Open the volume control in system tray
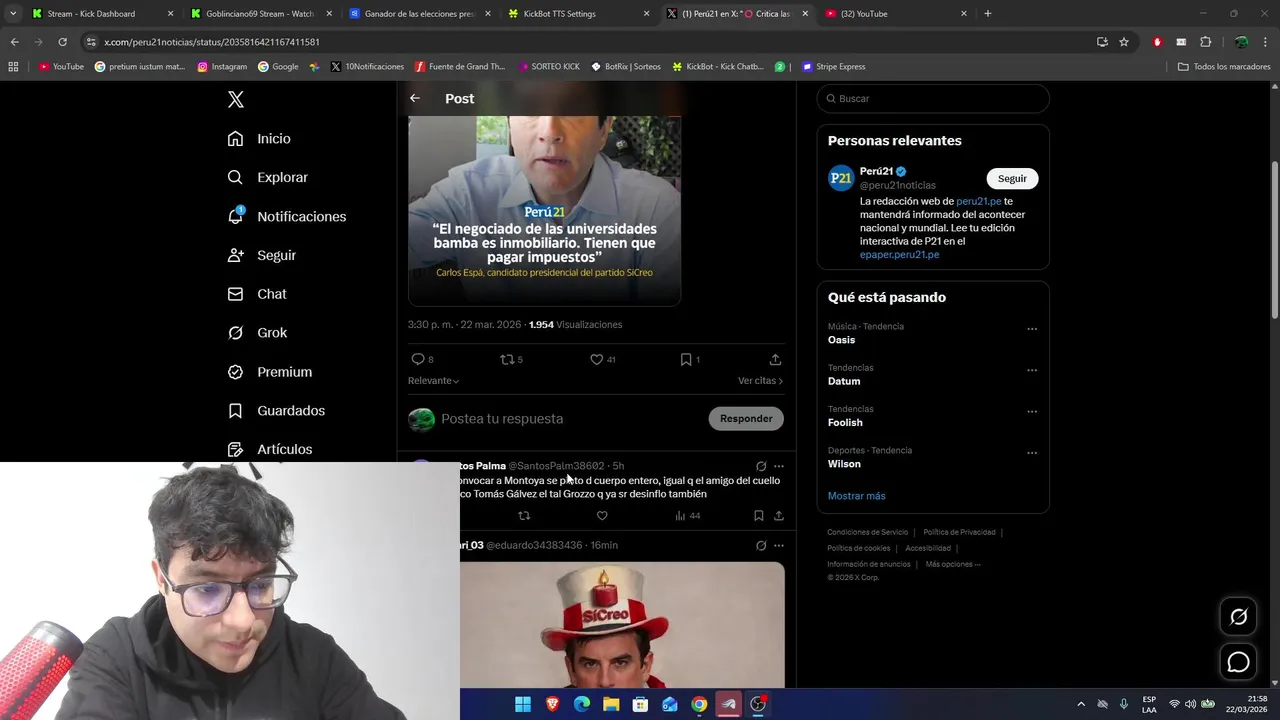The height and width of the screenshot is (720, 1280). (x=1191, y=704)
